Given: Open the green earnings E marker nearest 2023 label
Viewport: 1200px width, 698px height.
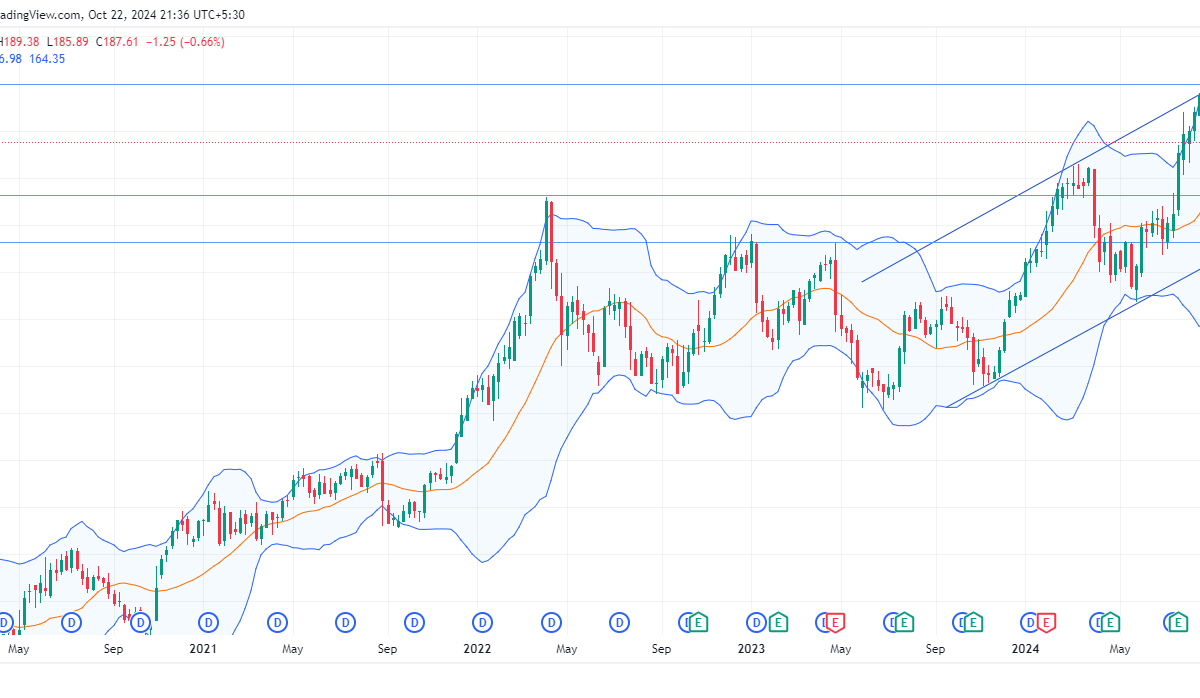Looking at the screenshot, I should (778, 623).
